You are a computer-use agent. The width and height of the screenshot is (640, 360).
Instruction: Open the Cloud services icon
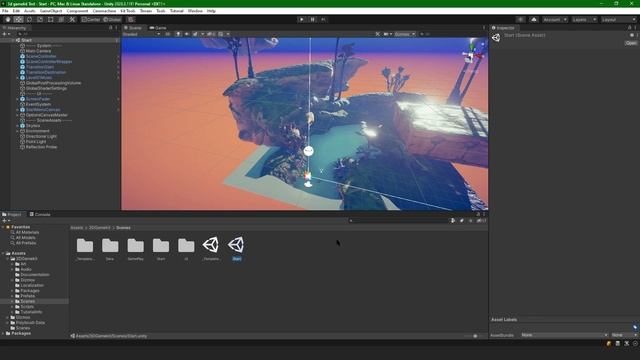tap(533, 20)
